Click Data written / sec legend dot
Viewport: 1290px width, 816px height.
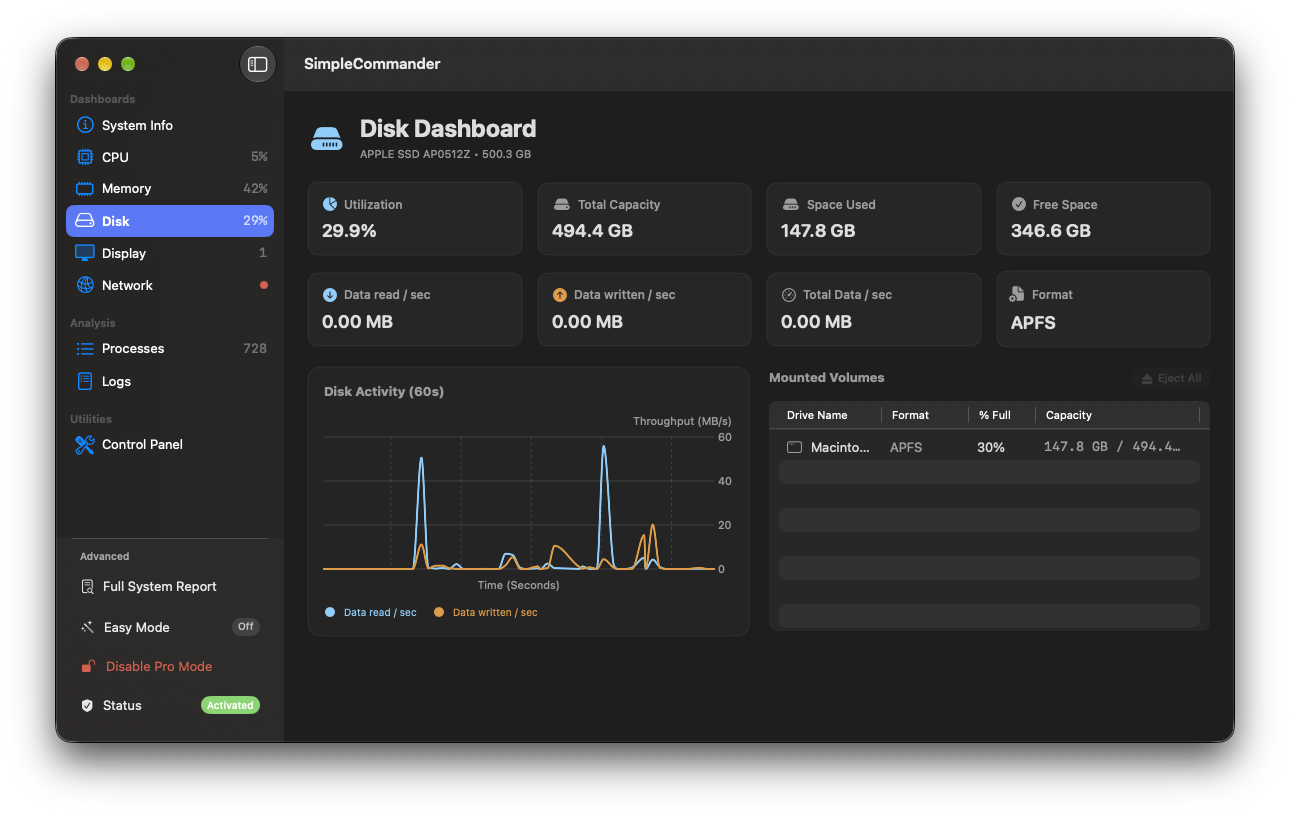(x=439, y=612)
